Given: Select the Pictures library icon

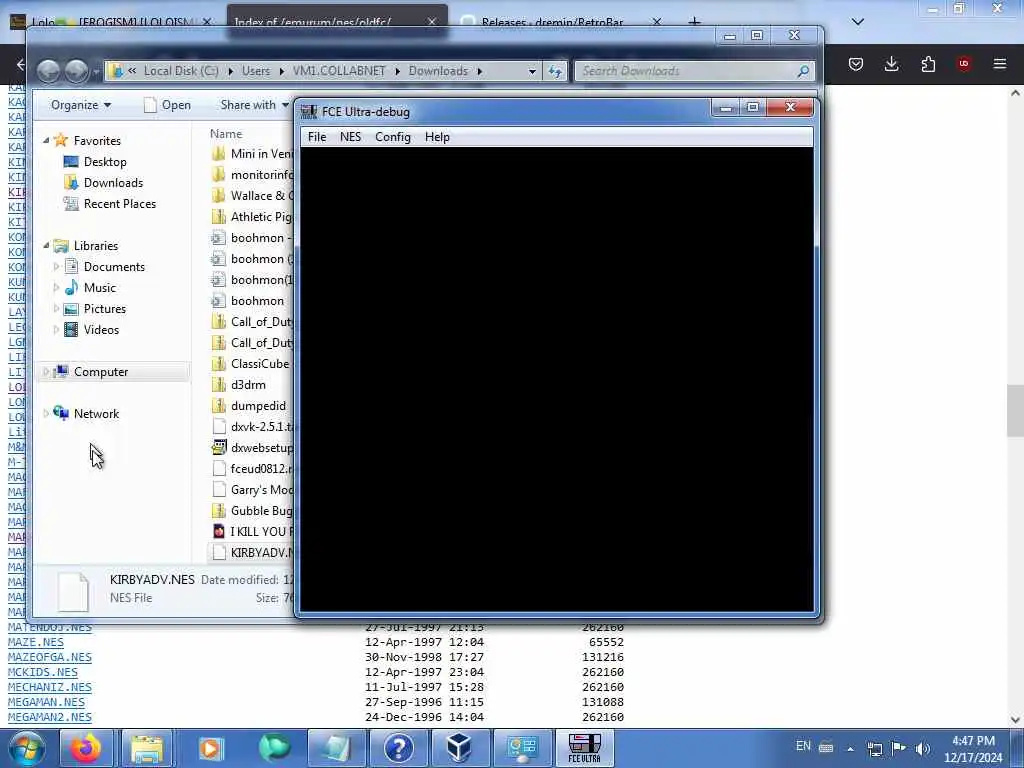Looking at the screenshot, I should tap(71, 308).
